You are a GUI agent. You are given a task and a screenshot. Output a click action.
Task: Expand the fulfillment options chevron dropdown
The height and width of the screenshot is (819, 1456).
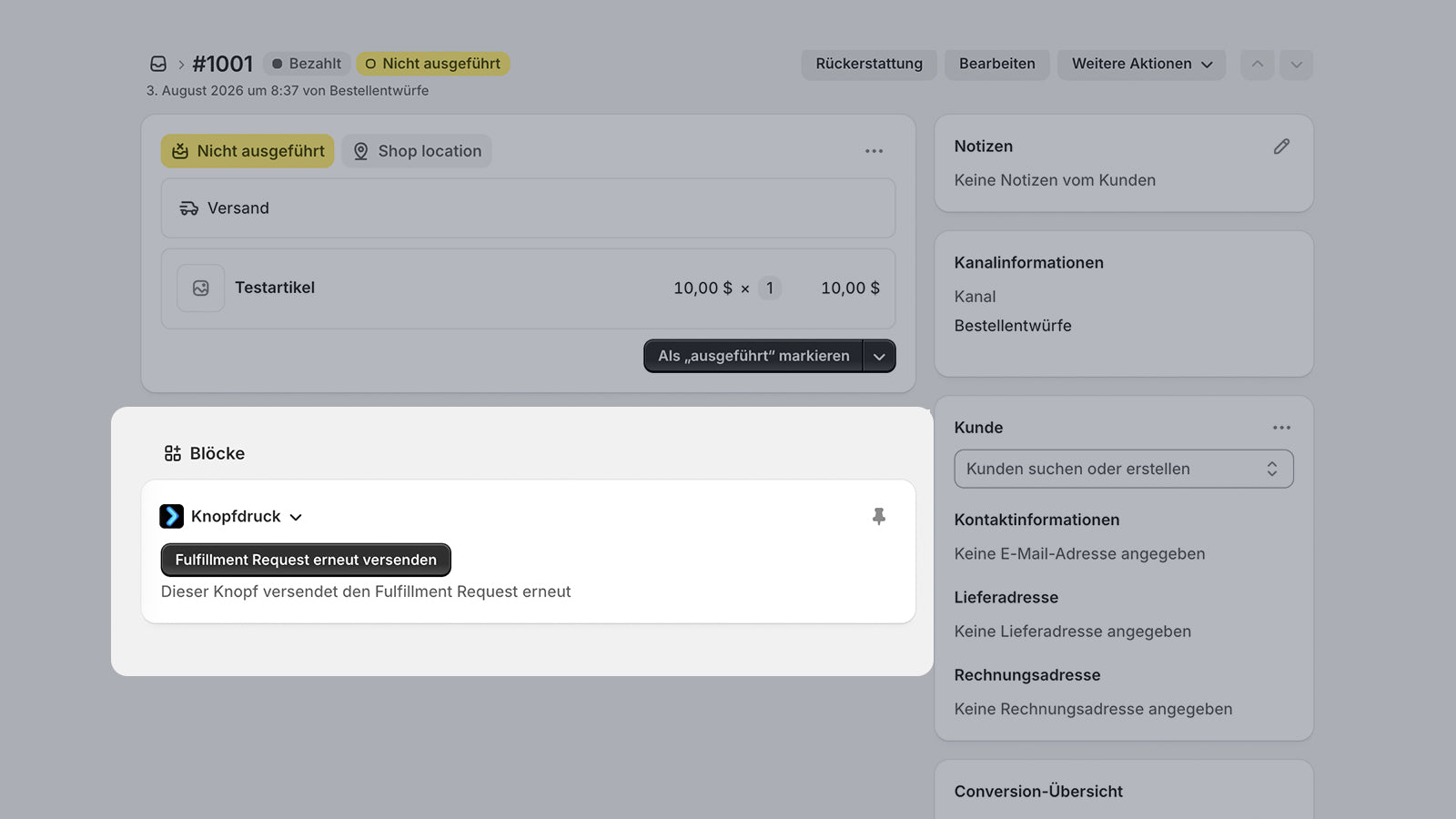(x=879, y=356)
